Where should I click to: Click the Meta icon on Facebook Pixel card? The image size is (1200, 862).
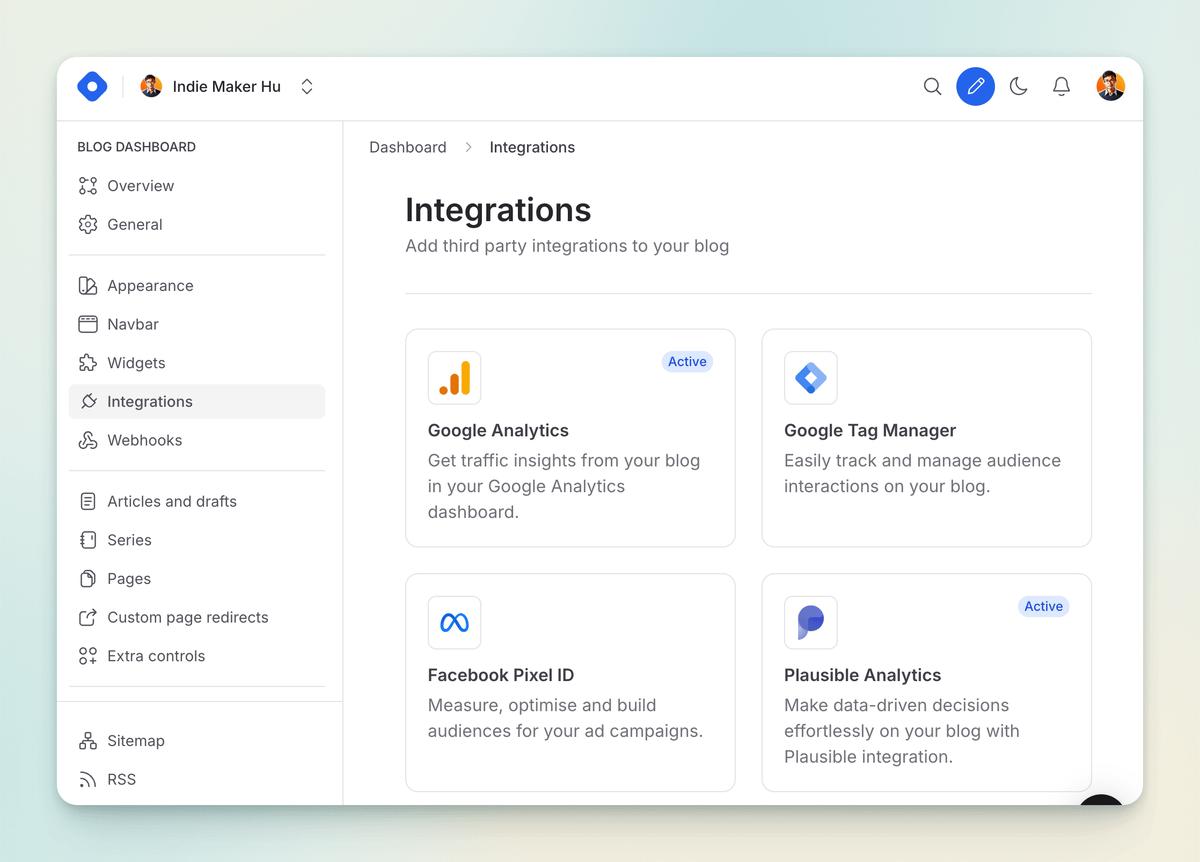[454, 622]
